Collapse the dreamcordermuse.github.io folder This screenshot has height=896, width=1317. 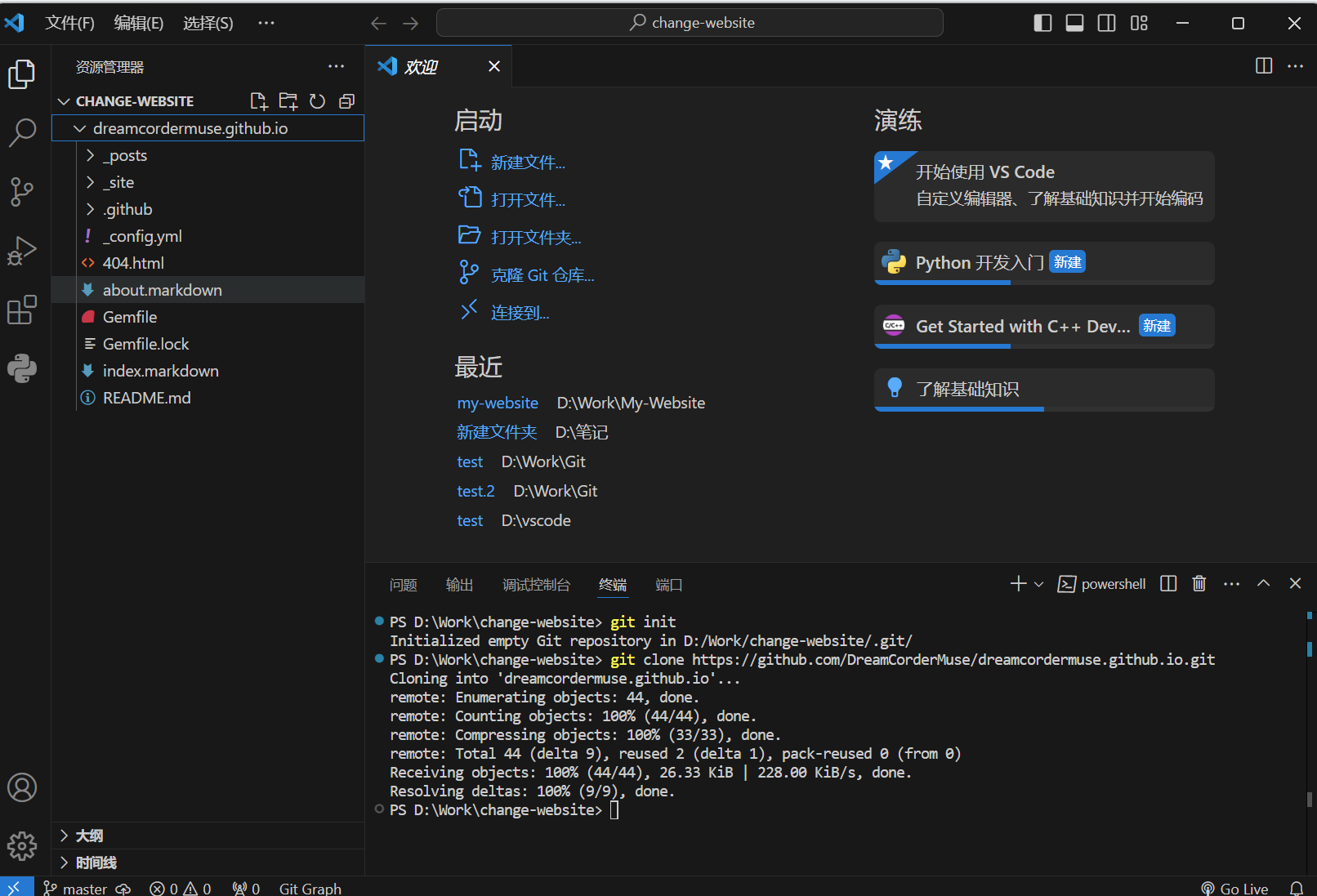[79, 128]
